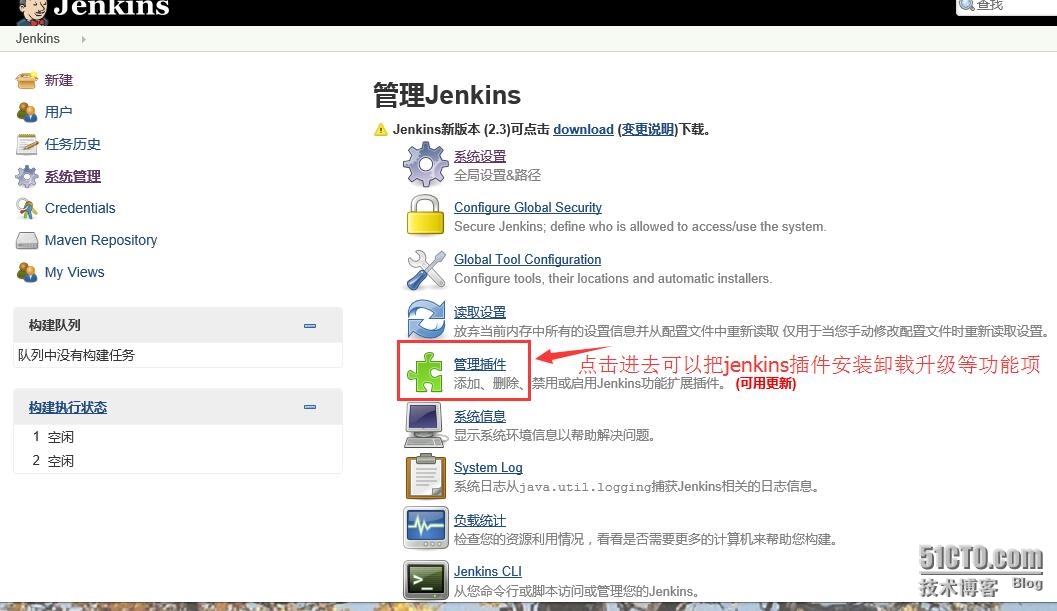Collapse the 构建执行状态 panel
This screenshot has width=1057, height=611.
[x=310, y=407]
